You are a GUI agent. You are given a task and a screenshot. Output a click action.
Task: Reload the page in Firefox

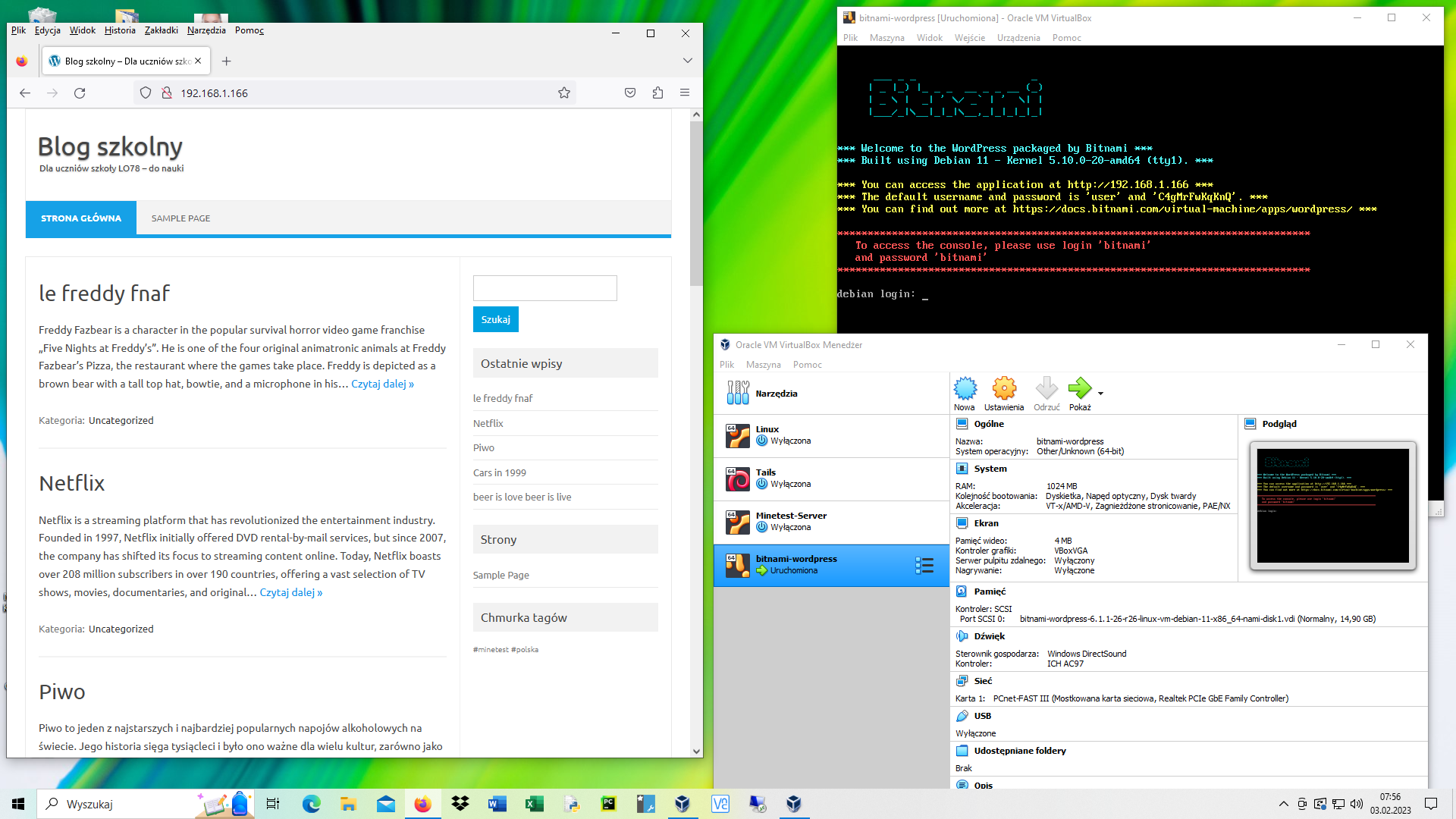point(80,93)
